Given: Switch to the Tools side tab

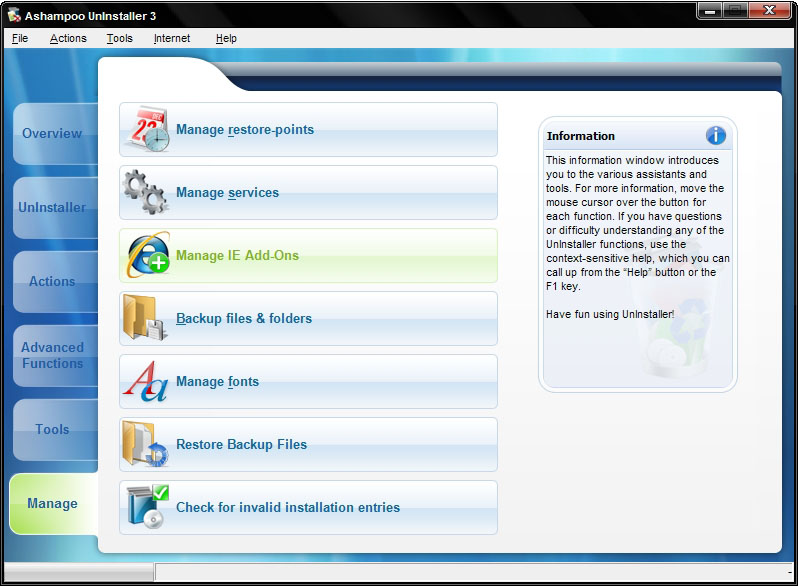Looking at the screenshot, I should pyautogui.click(x=55, y=429).
